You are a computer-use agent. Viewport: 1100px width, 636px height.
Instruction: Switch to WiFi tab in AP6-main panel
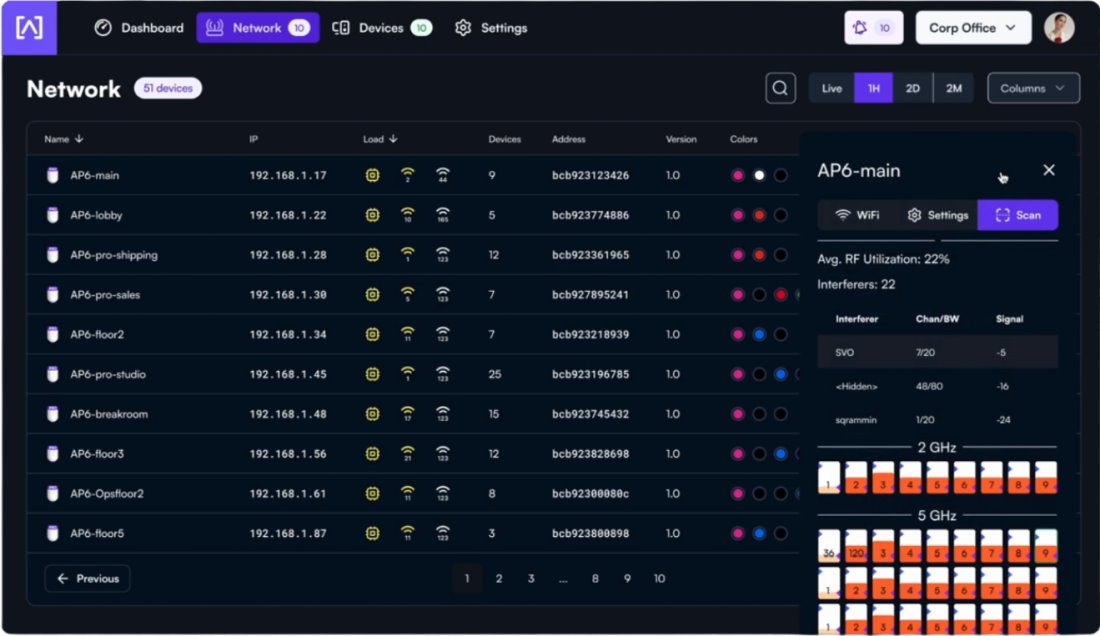[857, 215]
